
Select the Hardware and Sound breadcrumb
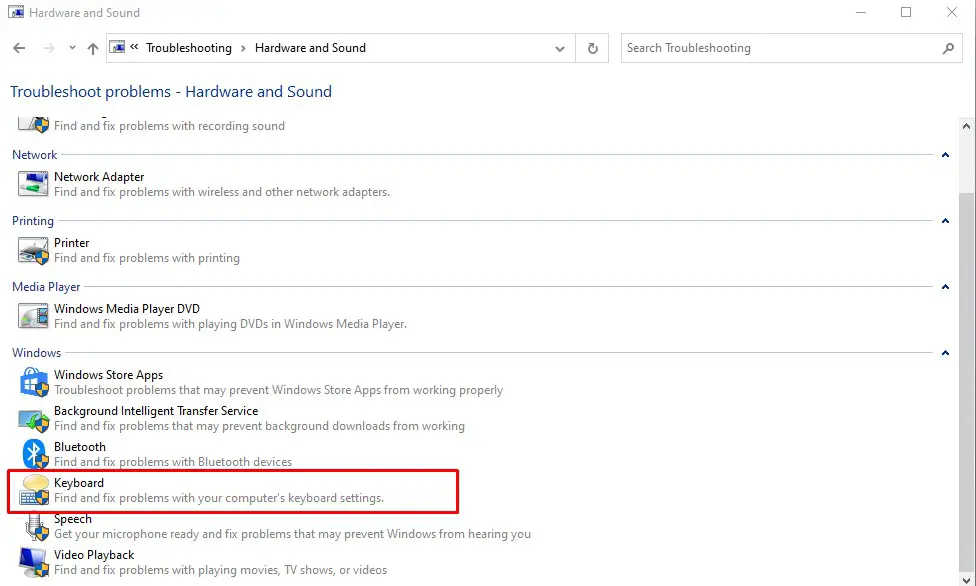point(310,48)
